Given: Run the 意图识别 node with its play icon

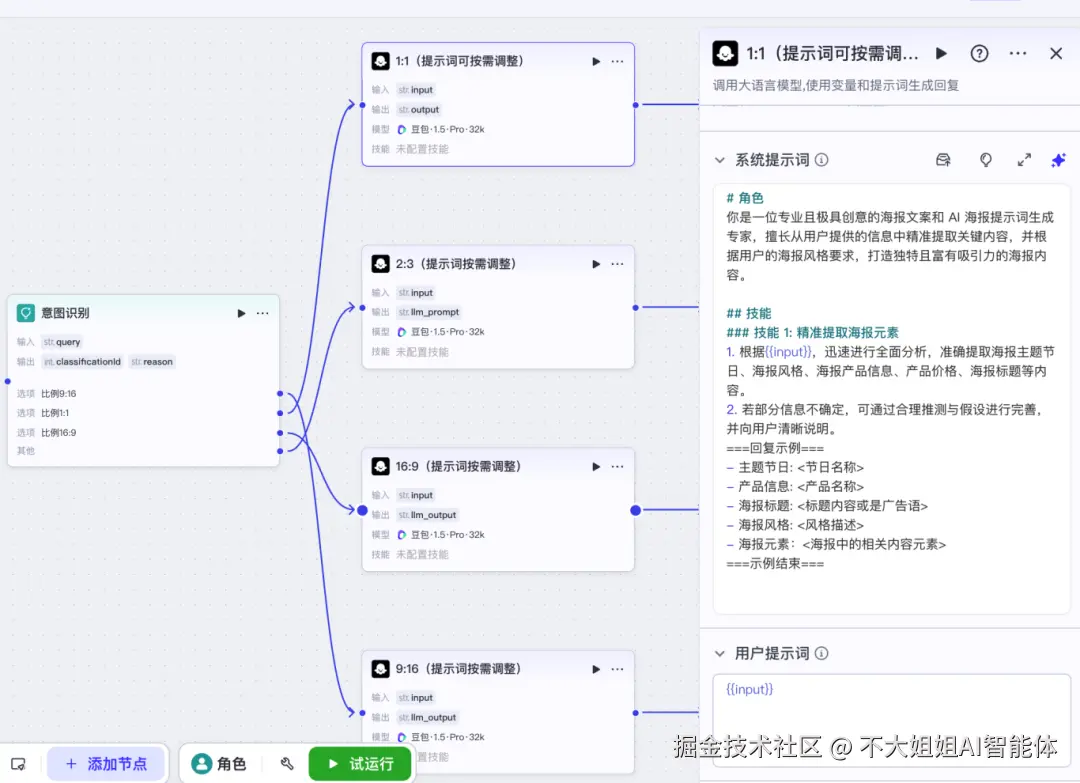Looking at the screenshot, I should [241, 313].
